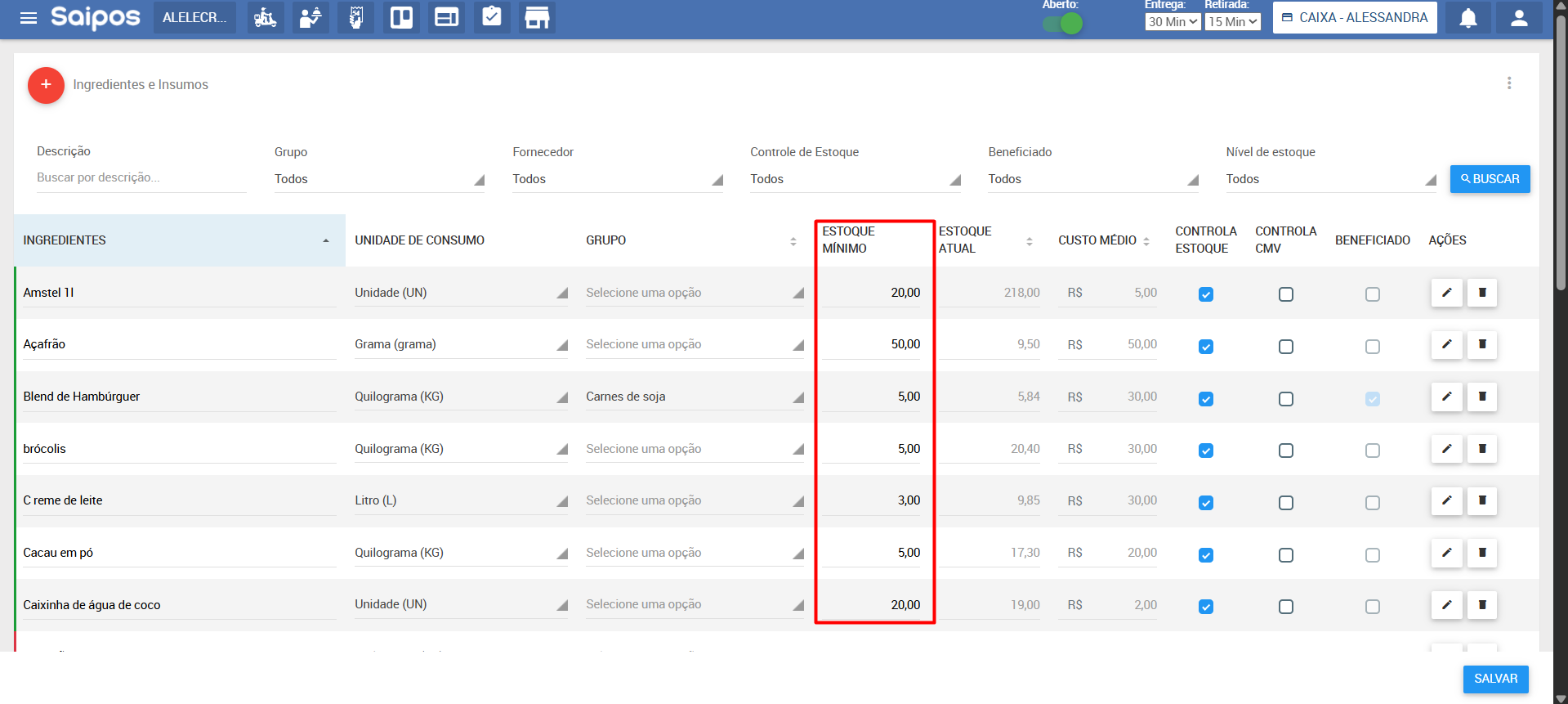Viewport: 1568px width, 704px height.
Task: Click the user profile icon
Action: coord(1518,18)
